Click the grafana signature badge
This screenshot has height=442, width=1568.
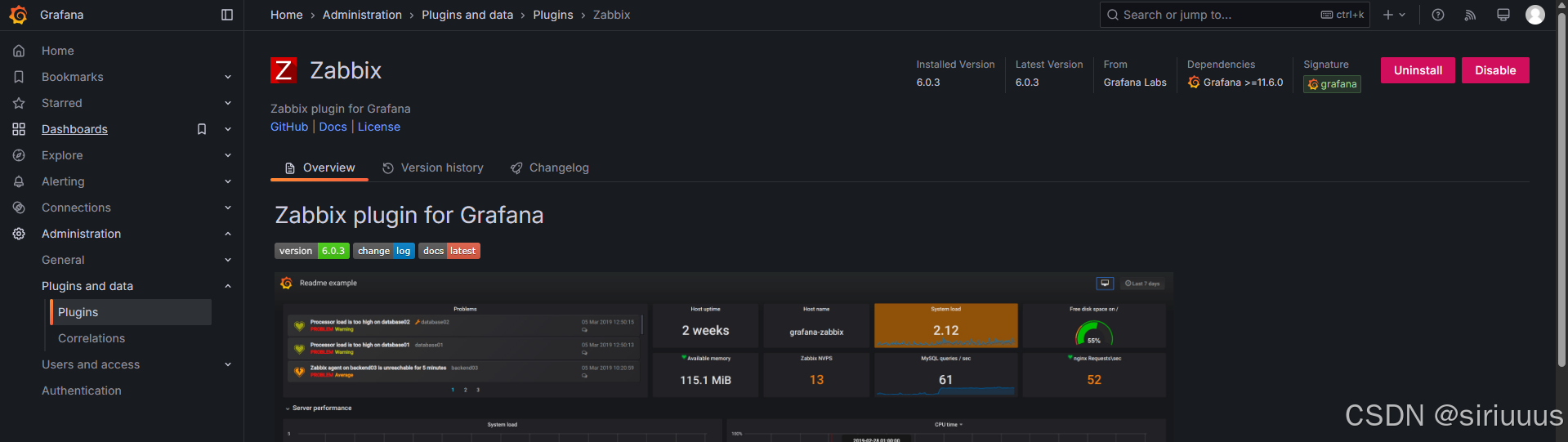[1332, 84]
